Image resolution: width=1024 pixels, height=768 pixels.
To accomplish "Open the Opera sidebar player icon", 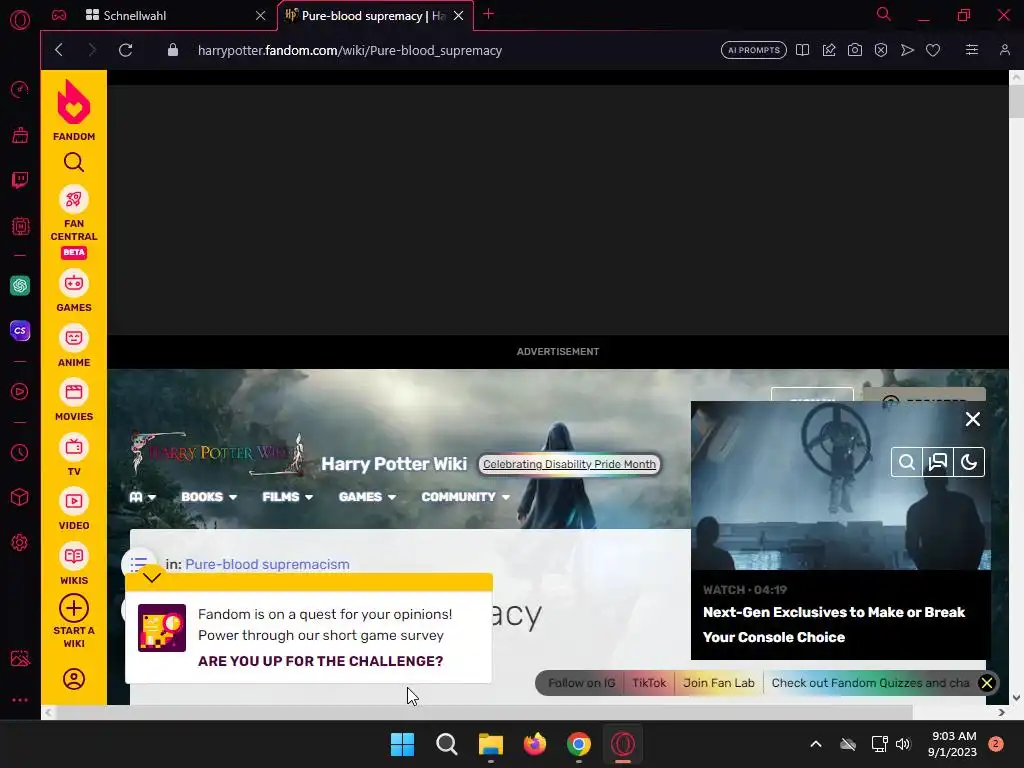I will (20, 391).
